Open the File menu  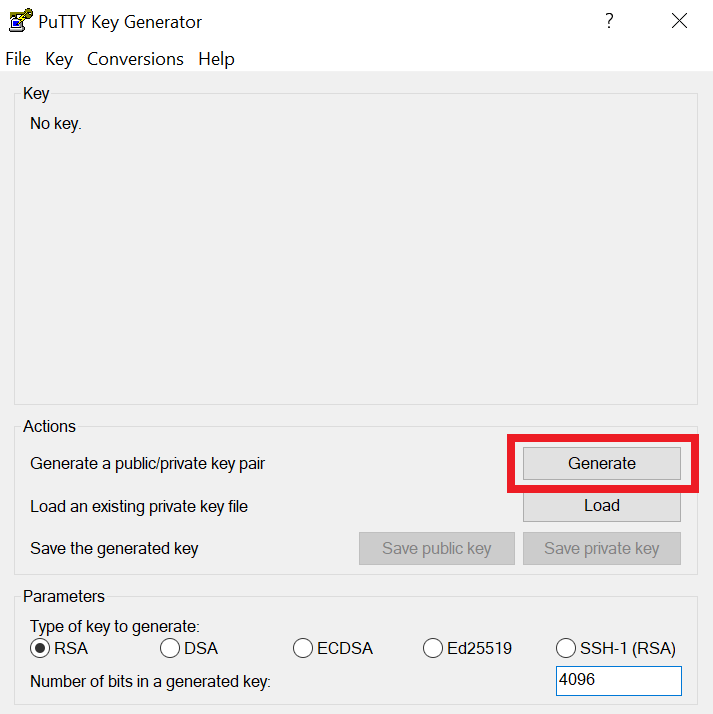click(x=18, y=59)
